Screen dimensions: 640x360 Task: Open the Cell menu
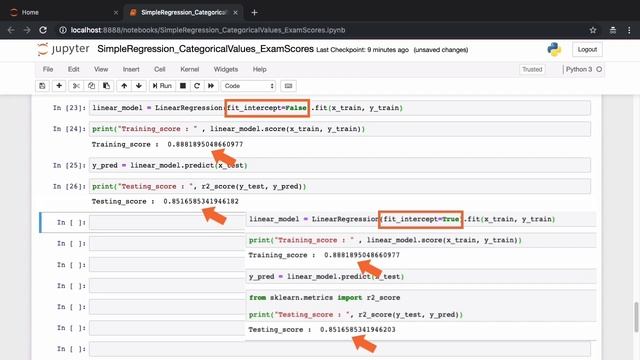tap(160, 69)
